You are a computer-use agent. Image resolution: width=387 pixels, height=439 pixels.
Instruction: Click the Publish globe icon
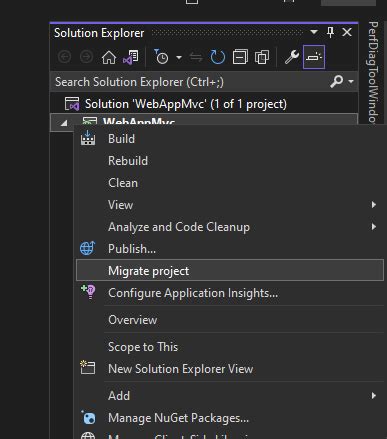pos(88,248)
